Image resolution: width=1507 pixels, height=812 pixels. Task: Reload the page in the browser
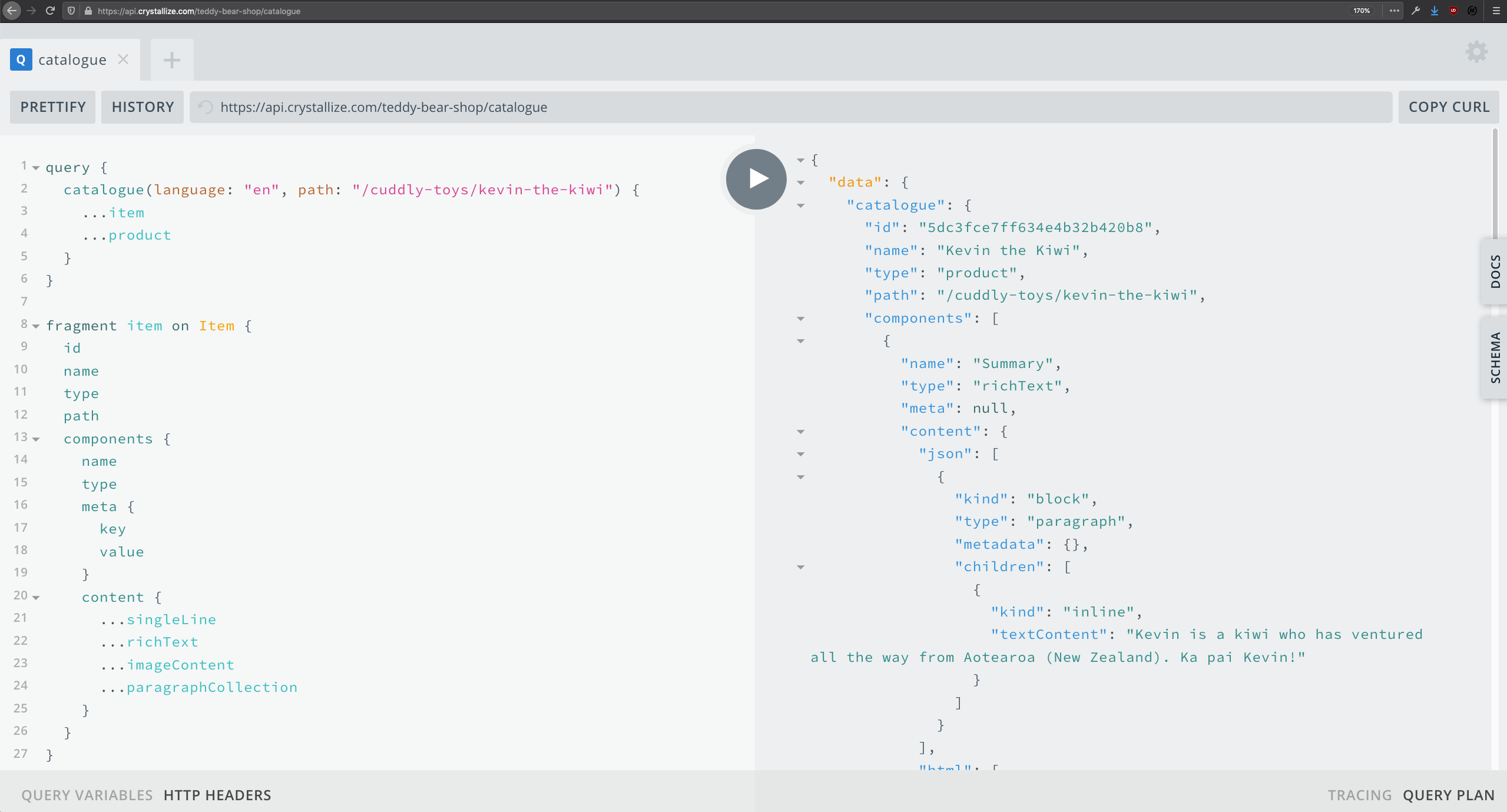click(x=51, y=11)
